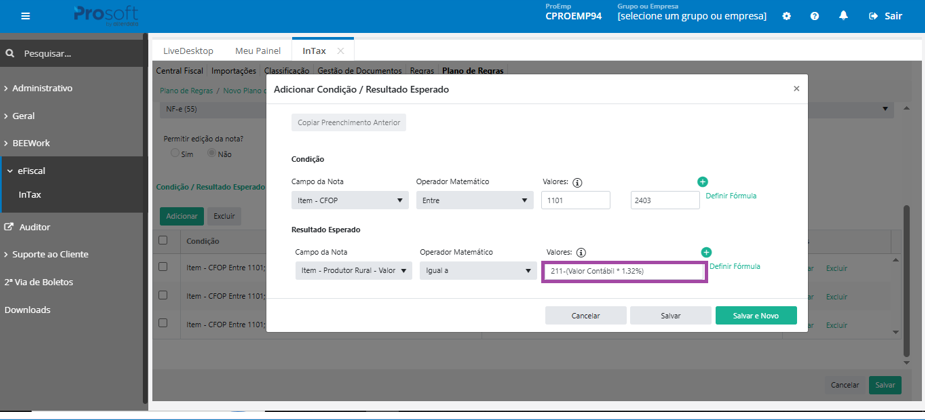This screenshot has height=420, width=925.
Task: Click info icon next to Resultado Valores
Action: click(x=581, y=252)
